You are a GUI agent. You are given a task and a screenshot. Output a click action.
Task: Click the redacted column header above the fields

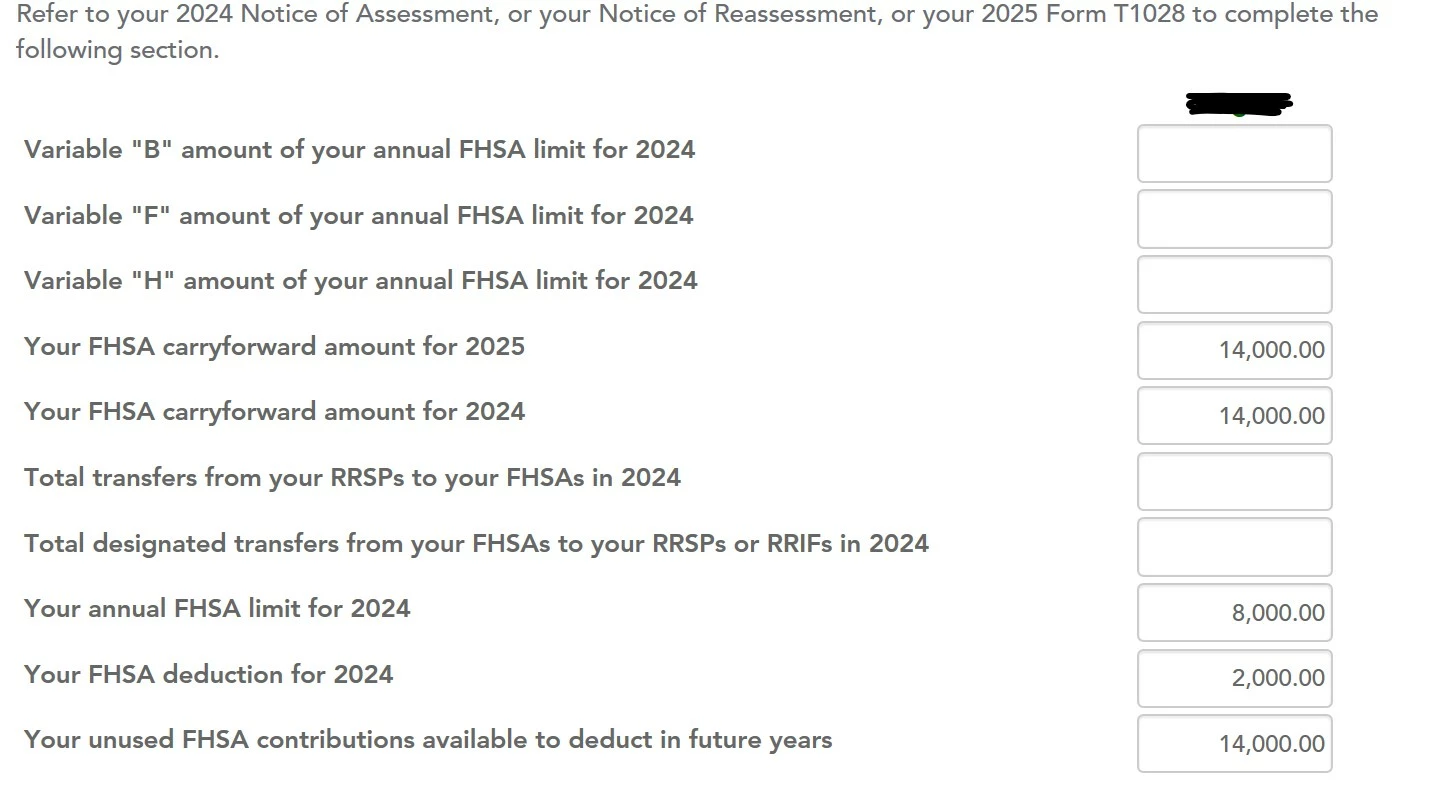point(1239,103)
